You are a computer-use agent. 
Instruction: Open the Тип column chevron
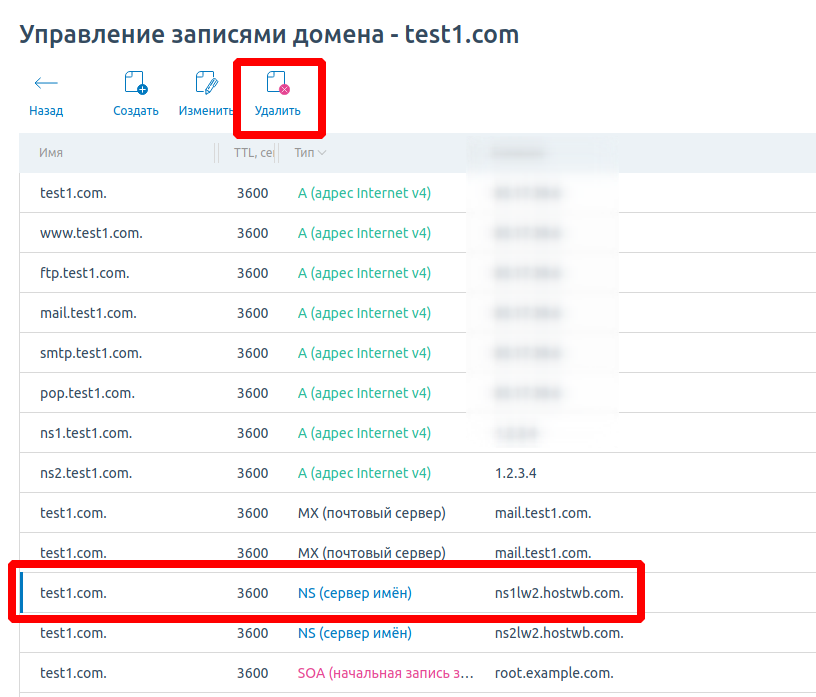click(322, 153)
